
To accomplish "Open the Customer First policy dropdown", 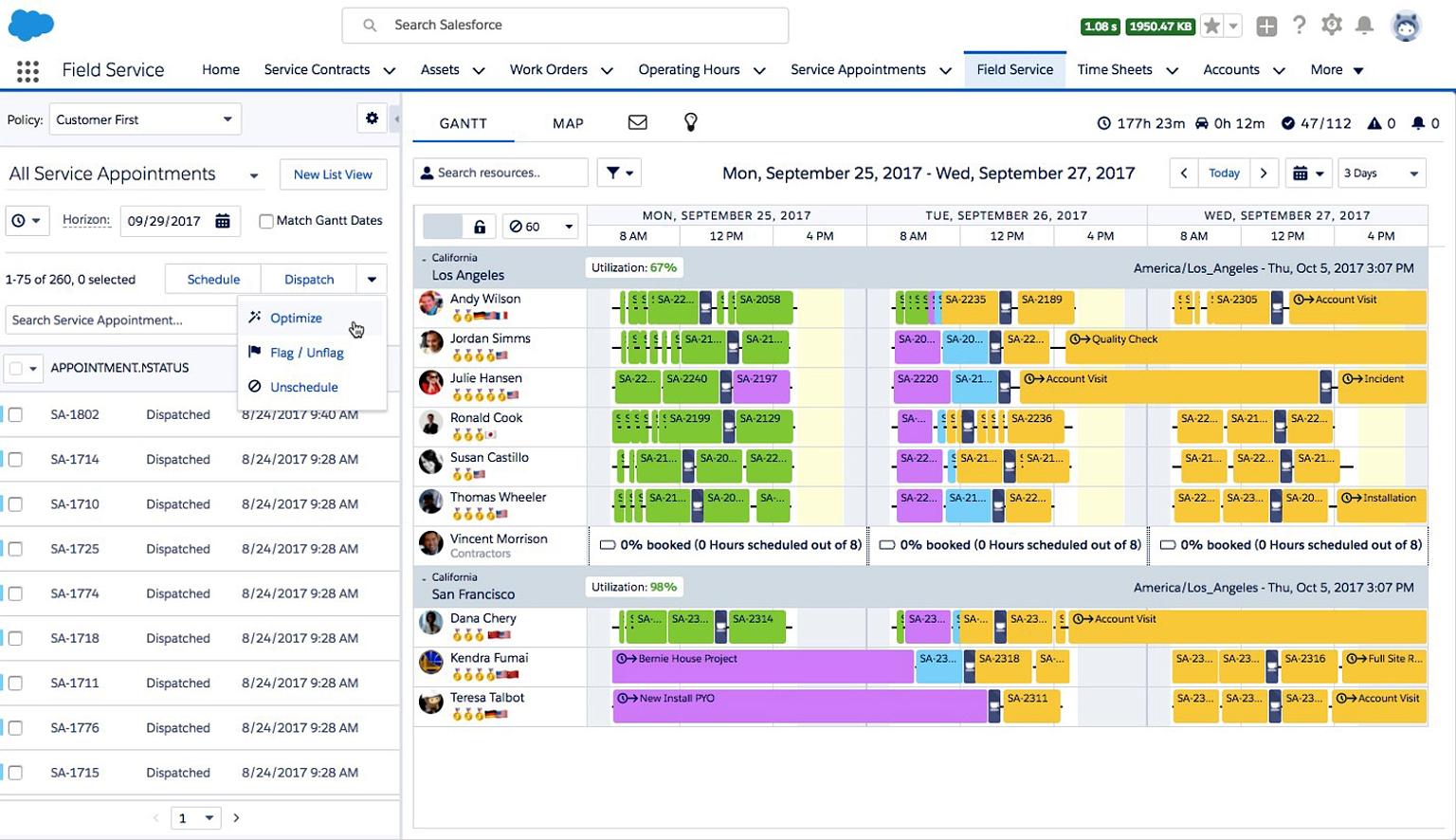I will 144,119.
